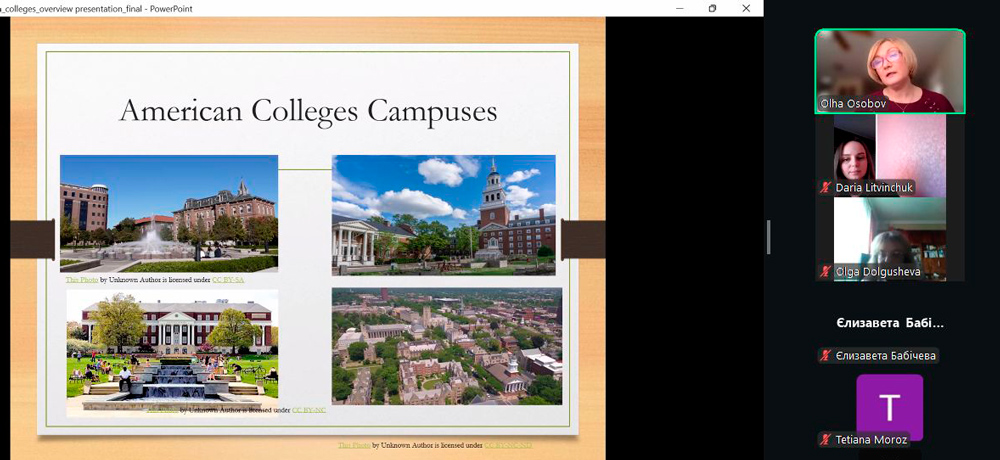Click the clock tower campus photo
This screenshot has width=1000, height=460.
click(x=443, y=214)
